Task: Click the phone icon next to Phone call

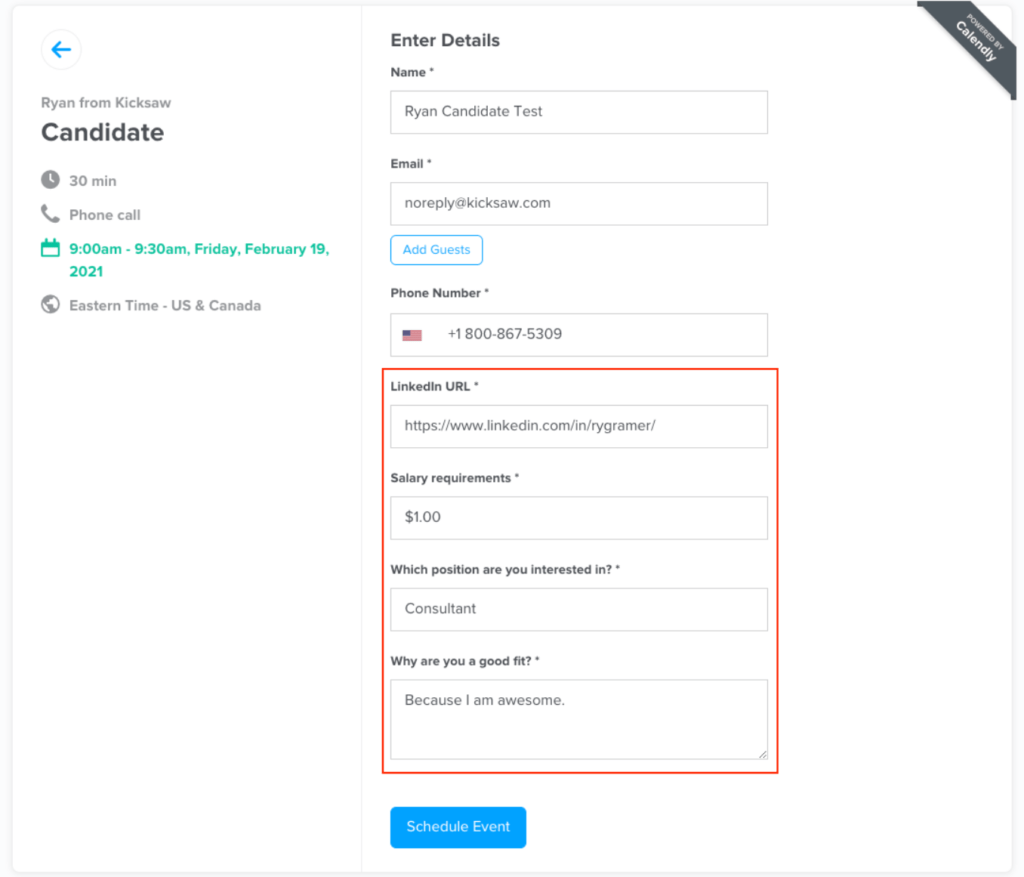Action: [x=50, y=214]
